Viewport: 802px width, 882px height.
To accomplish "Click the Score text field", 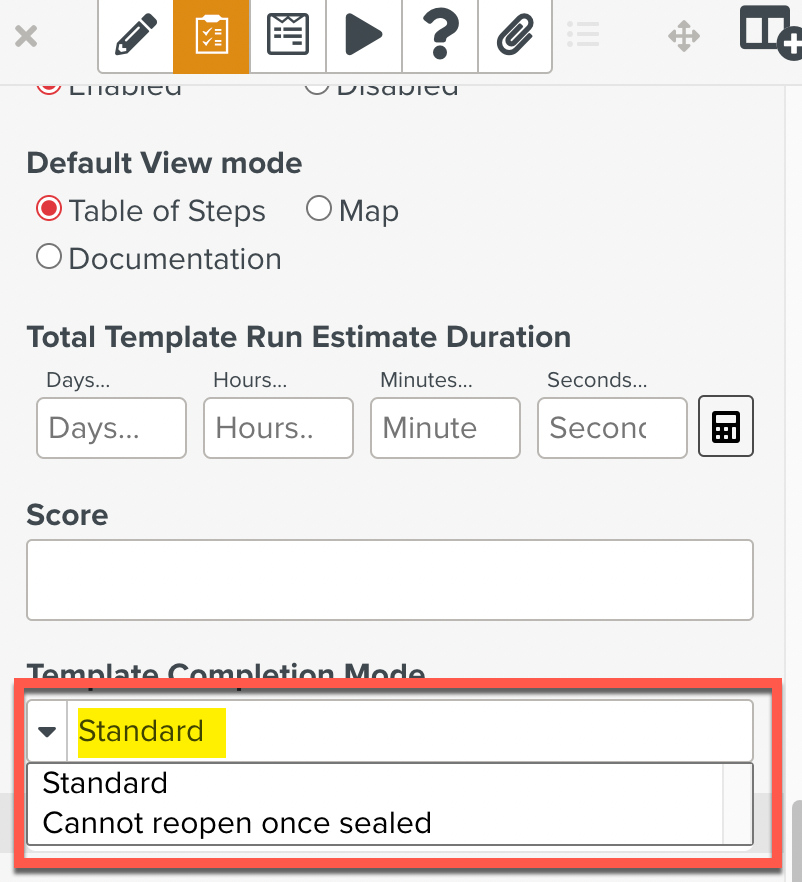I will pos(389,580).
